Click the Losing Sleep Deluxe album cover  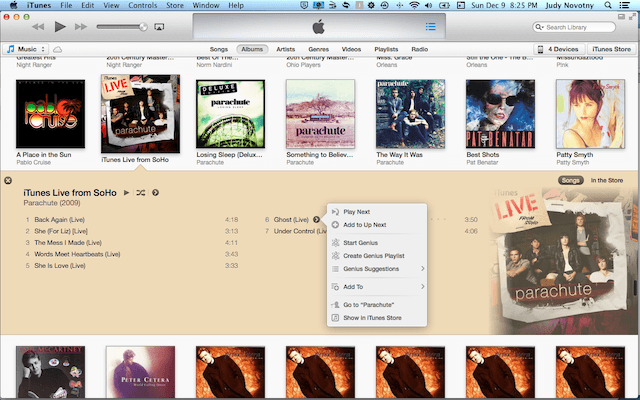point(230,114)
